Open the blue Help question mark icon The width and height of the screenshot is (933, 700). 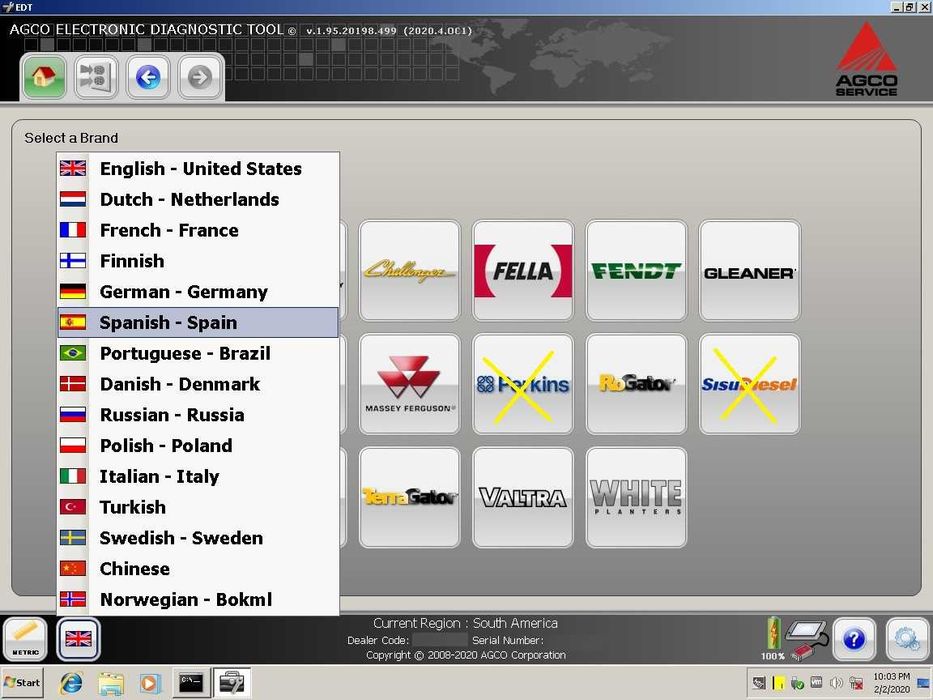854,639
